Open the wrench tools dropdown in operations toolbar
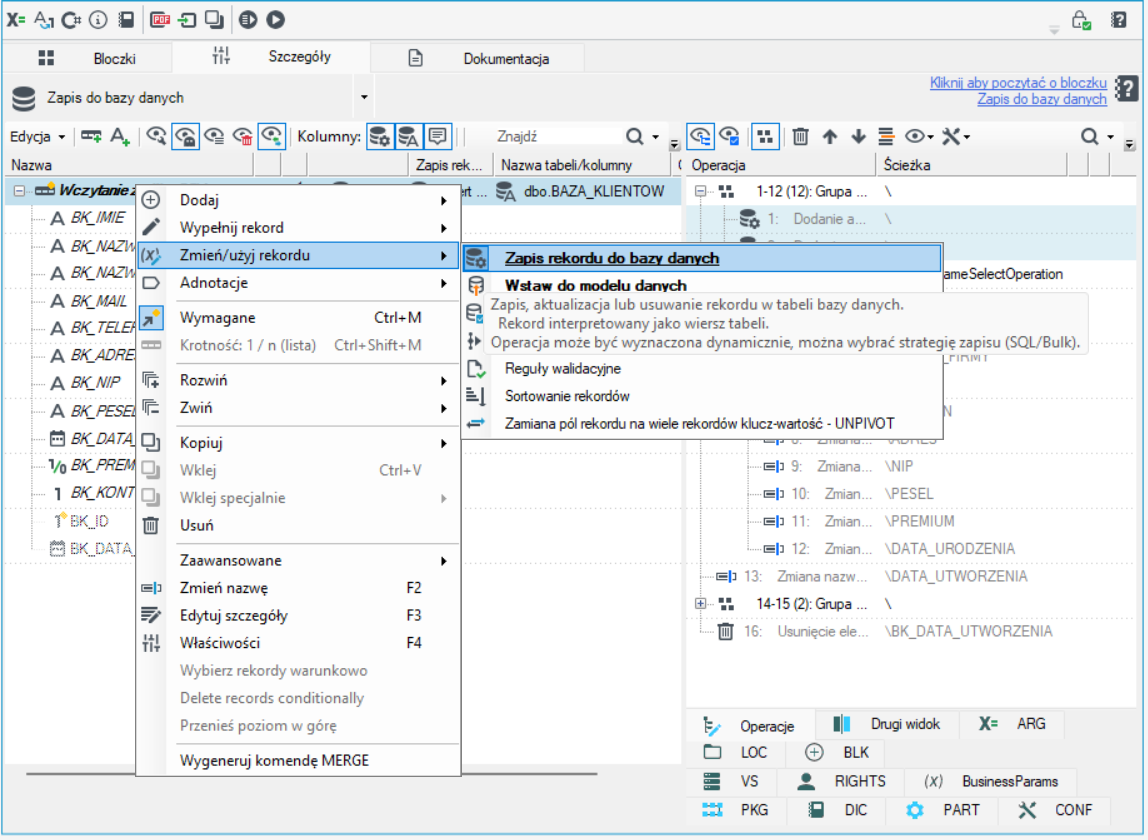The height and width of the screenshot is (840, 1148). coord(955,136)
